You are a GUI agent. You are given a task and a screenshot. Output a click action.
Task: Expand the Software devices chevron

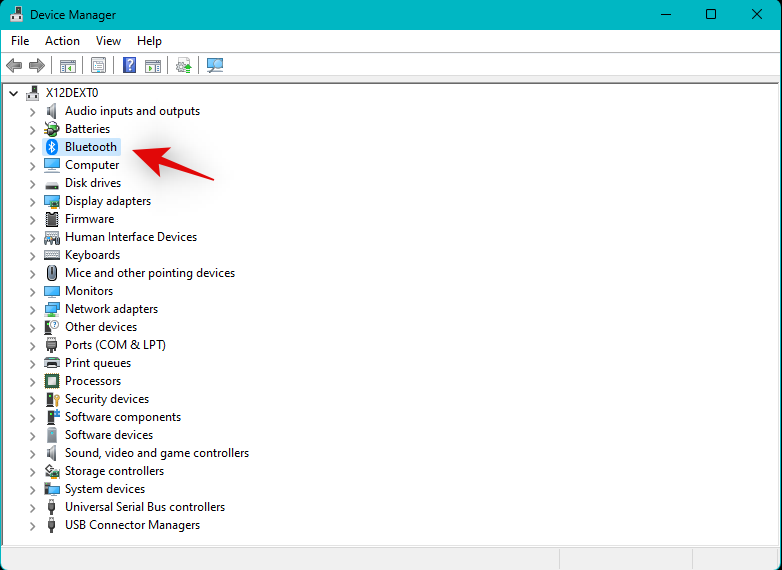[x=32, y=436]
